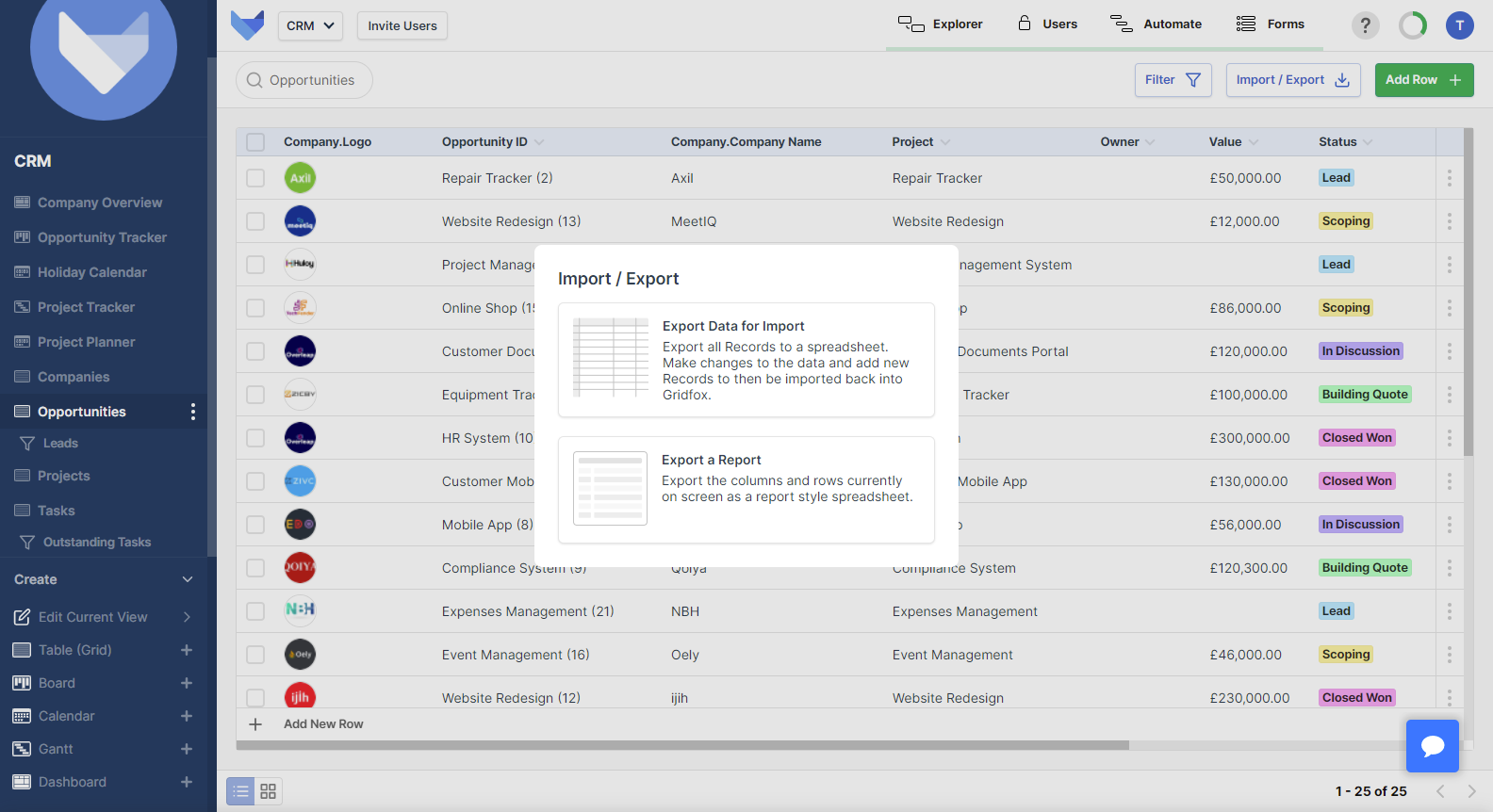Toggle the select-all checkbox in the header
Viewport: 1493px width, 812px height.
pyautogui.click(x=255, y=142)
